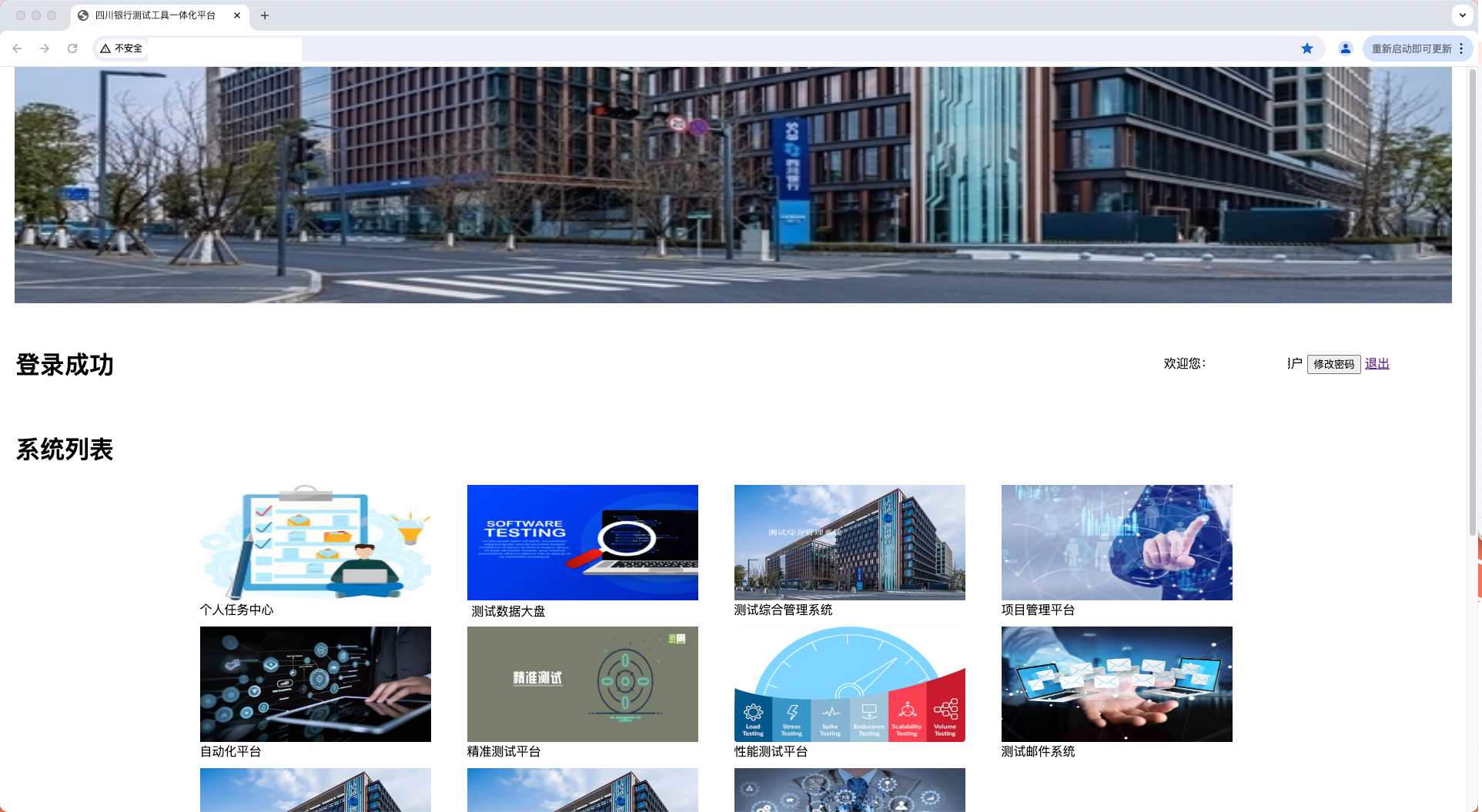The width and height of the screenshot is (1482, 812).
Task: Select the 四川银行测试工具一体化平台 tab
Action: coord(160,15)
